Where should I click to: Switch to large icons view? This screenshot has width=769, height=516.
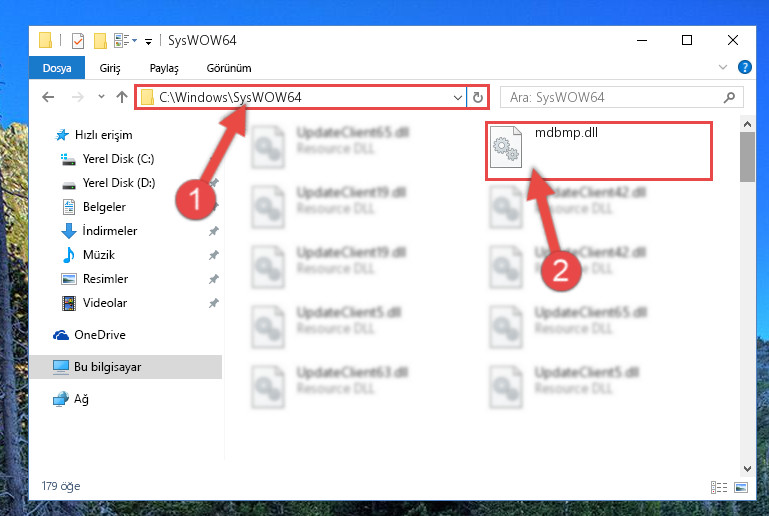741,487
